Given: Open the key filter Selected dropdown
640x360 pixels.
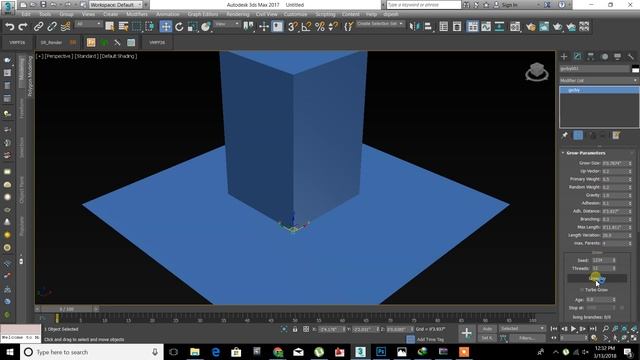Looking at the screenshot, I should pos(522,329).
